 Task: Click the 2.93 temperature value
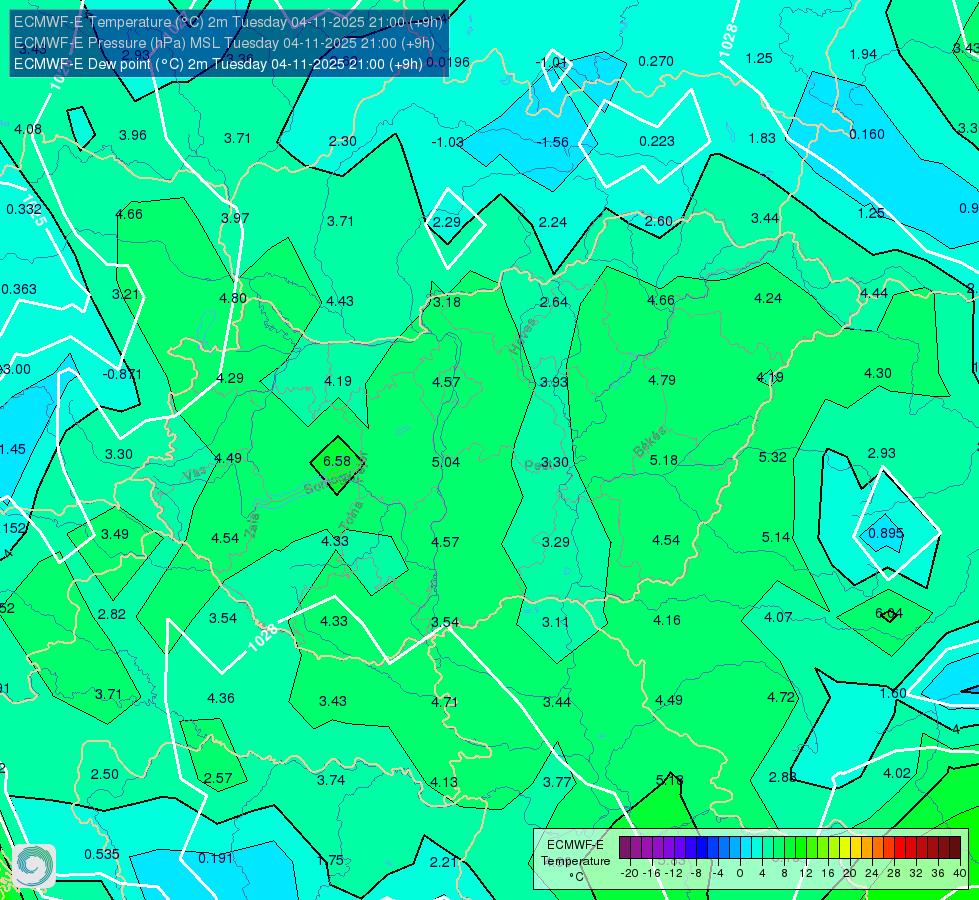point(882,453)
